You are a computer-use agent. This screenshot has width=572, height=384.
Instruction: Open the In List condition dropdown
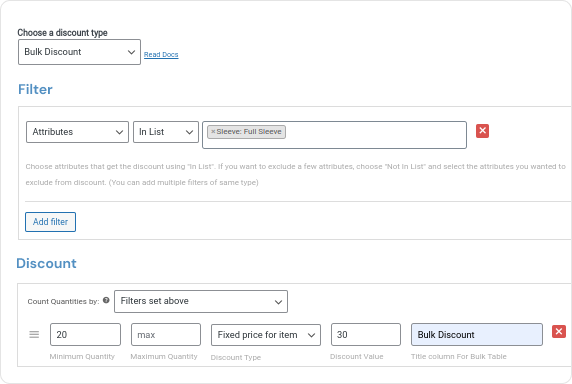(x=166, y=132)
